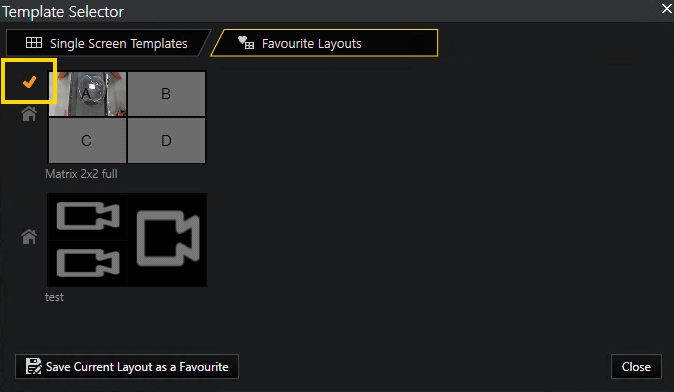
Task: Click the grid icon on Single Screen Templates
Action: (x=34, y=43)
